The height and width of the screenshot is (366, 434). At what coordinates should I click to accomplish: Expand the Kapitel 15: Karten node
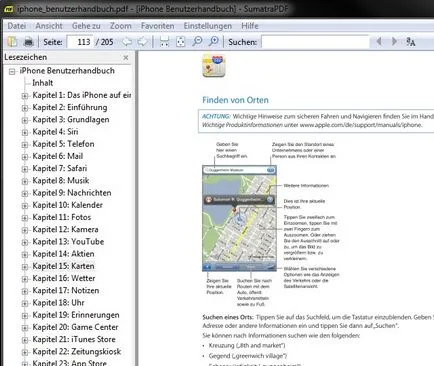pos(25,267)
